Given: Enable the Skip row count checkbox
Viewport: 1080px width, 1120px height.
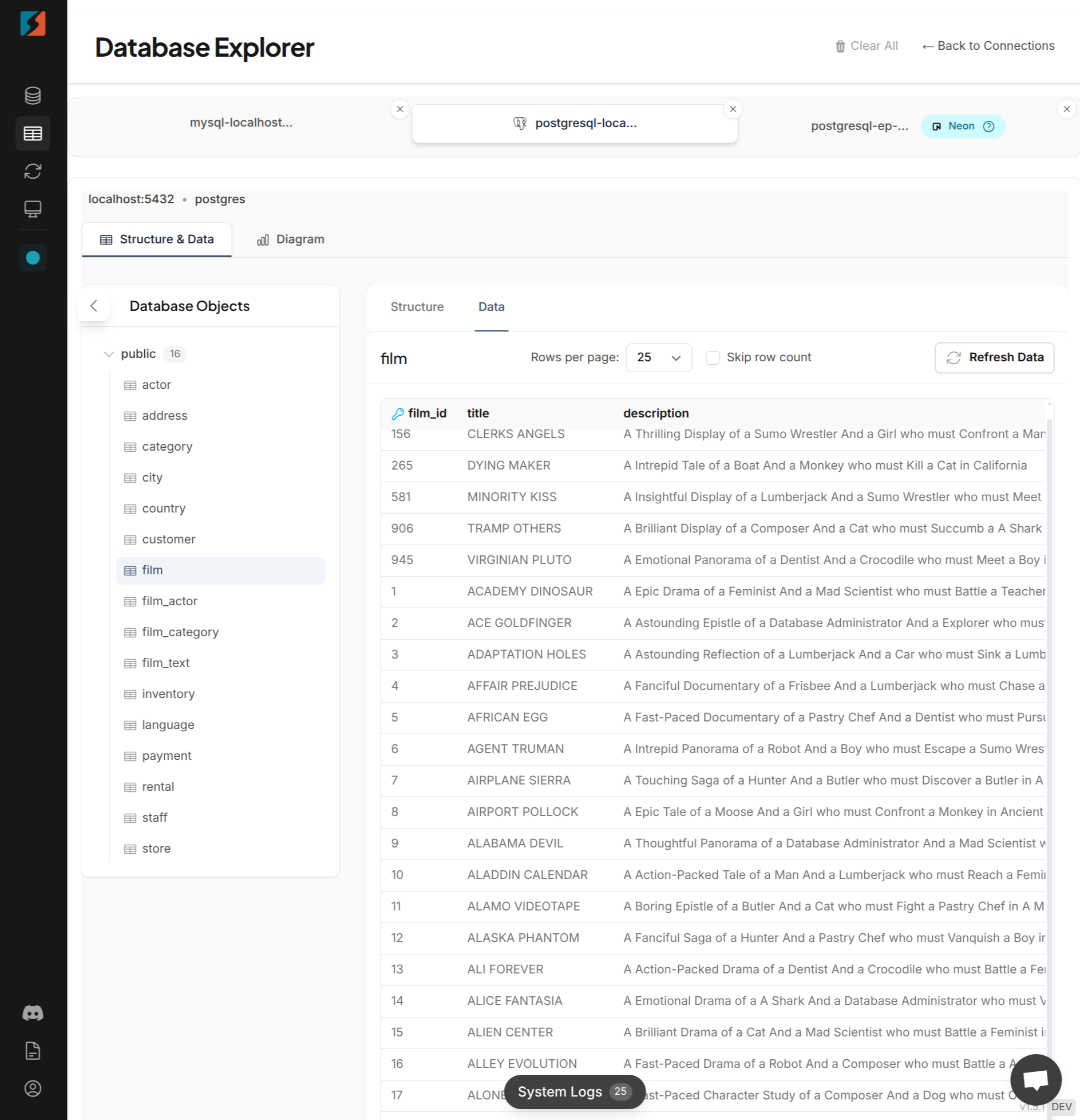Looking at the screenshot, I should (713, 357).
